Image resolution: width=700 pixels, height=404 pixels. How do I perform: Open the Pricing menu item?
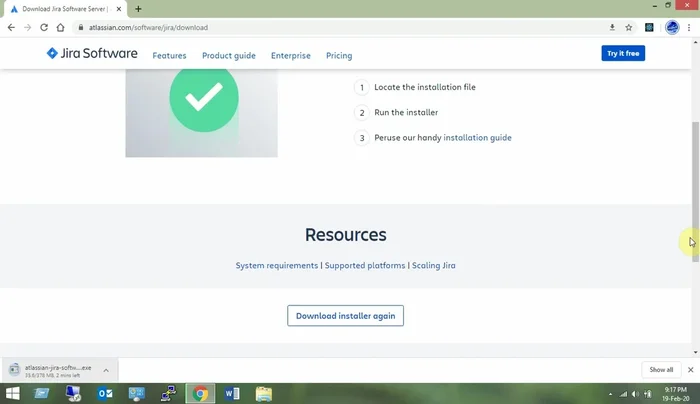click(x=339, y=55)
